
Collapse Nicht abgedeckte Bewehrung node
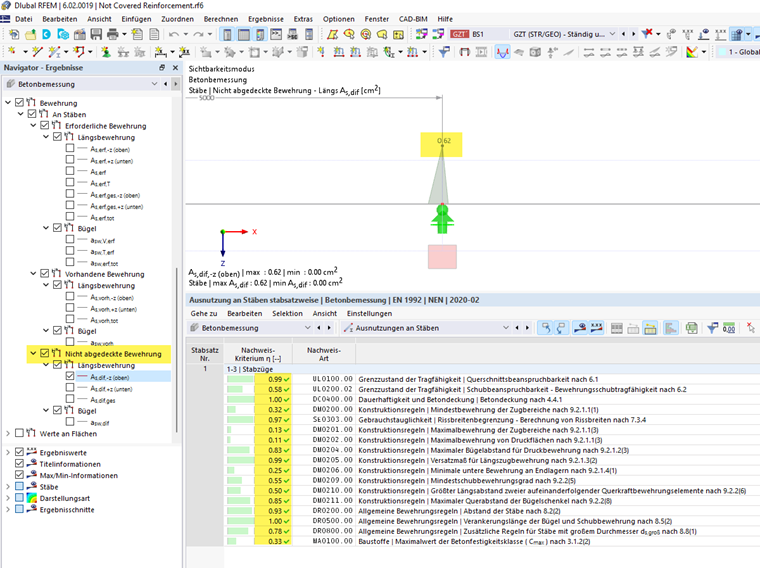(33, 353)
